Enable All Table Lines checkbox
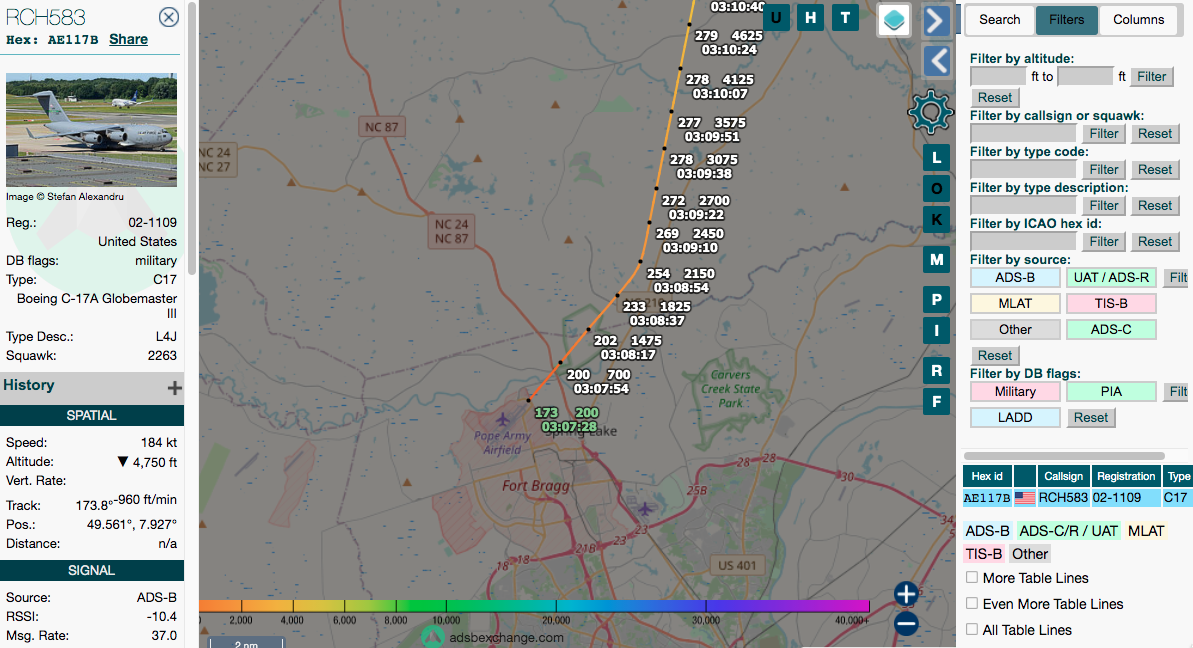This screenshot has height=648, width=1193. (972, 629)
